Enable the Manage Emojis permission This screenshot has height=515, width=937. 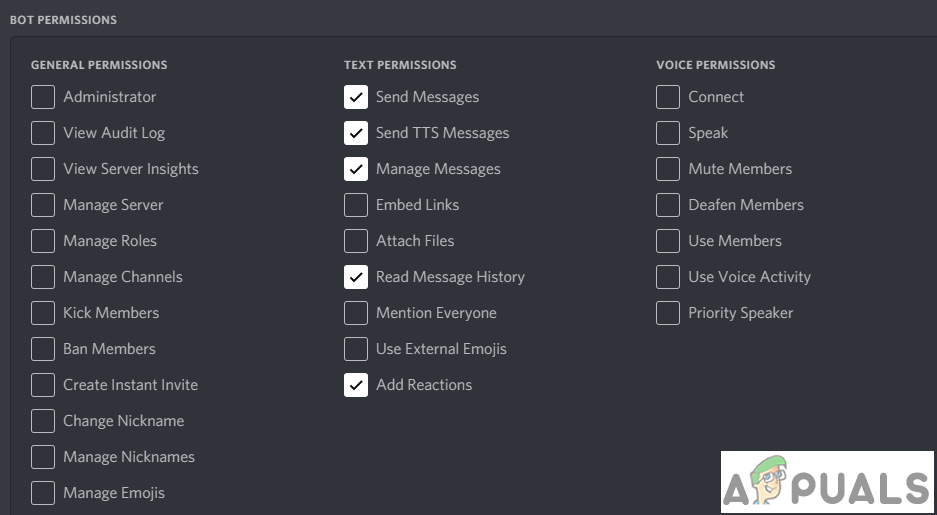pyautogui.click(x=43, y=493)
